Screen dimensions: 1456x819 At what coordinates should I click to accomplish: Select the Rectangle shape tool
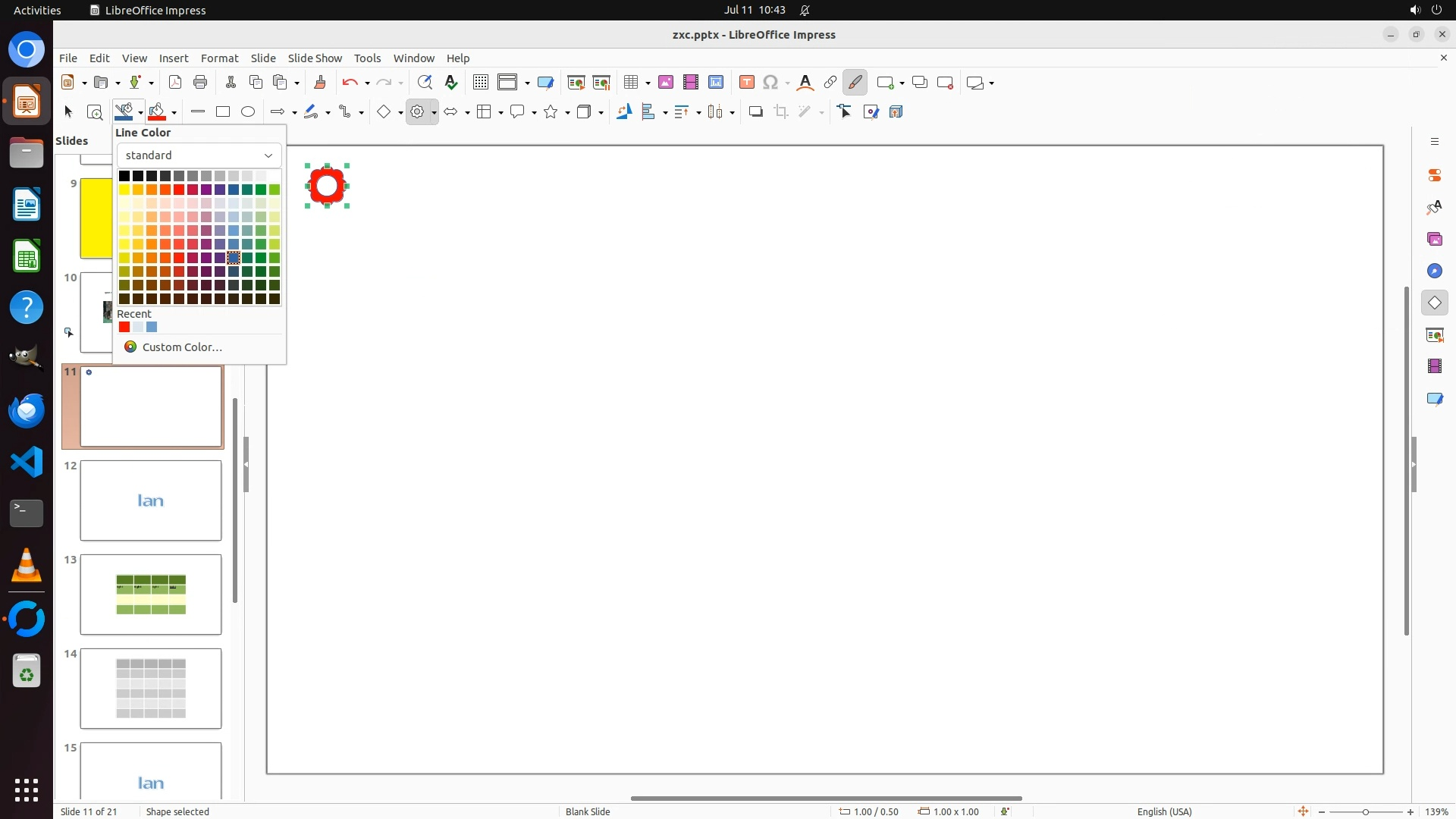tap(223, 112)
